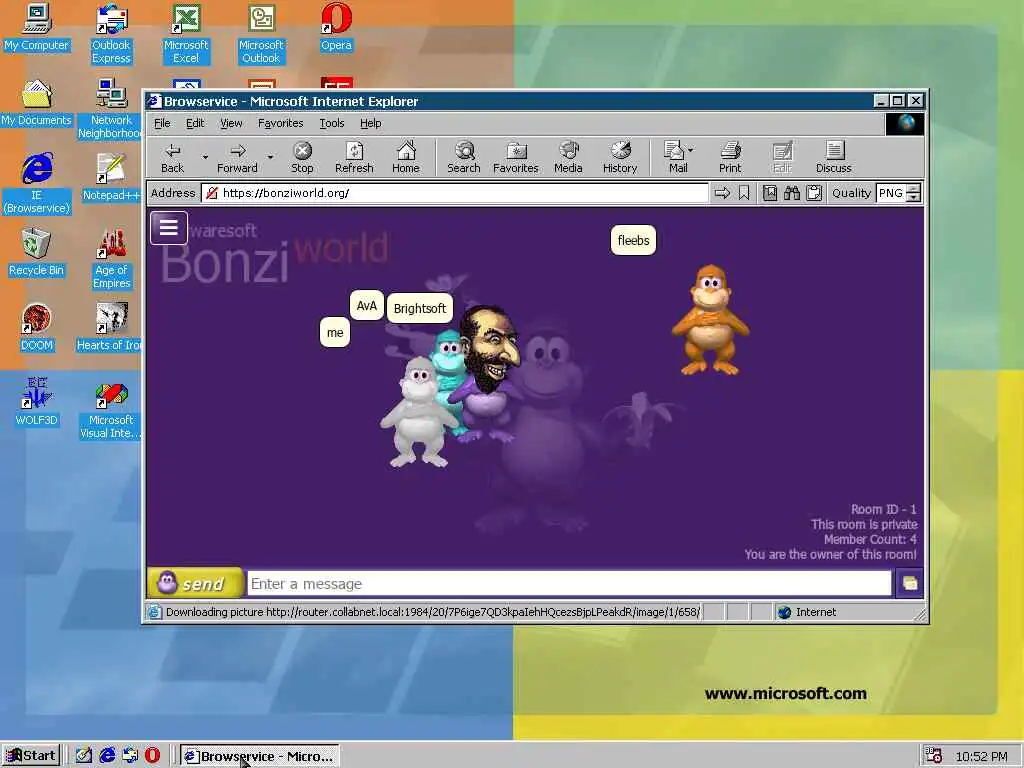Select the DOOM desktop icon
Screen dimensions: 1024x768
coord(36,328)
